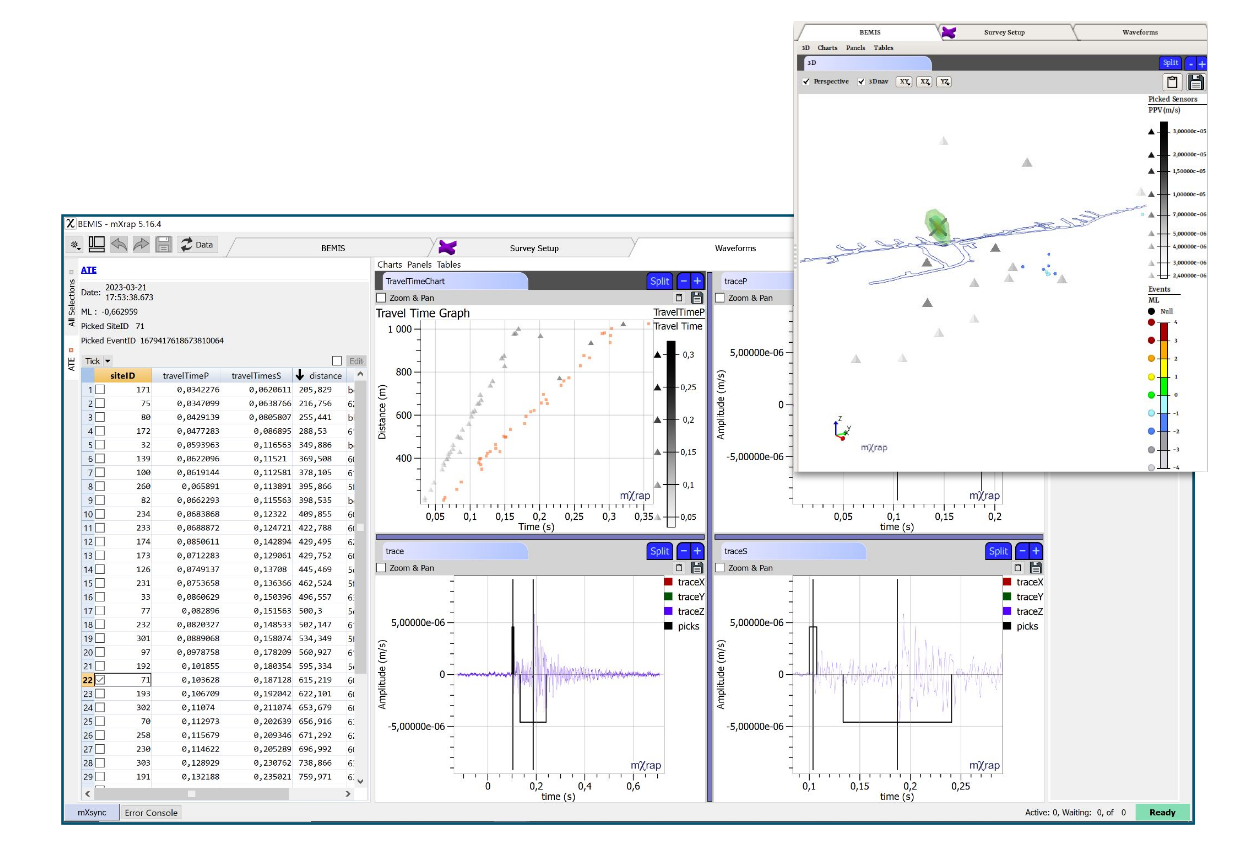
Task: Uncheck the Perspective checkbox in 3D view
Action: tap(806, 82)
